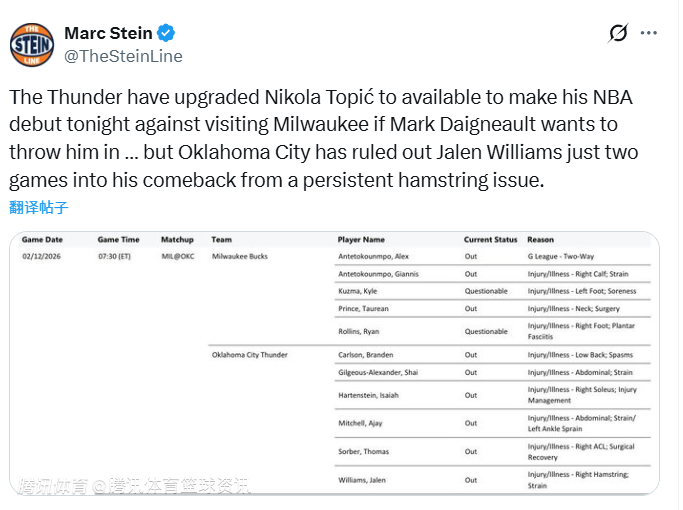Screen dimensions: 683x510
Task: Click the blue verified badge
Action: 164,33
